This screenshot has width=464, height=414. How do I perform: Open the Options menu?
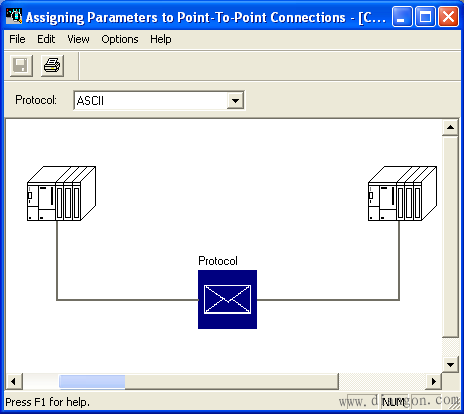[120, 39]
